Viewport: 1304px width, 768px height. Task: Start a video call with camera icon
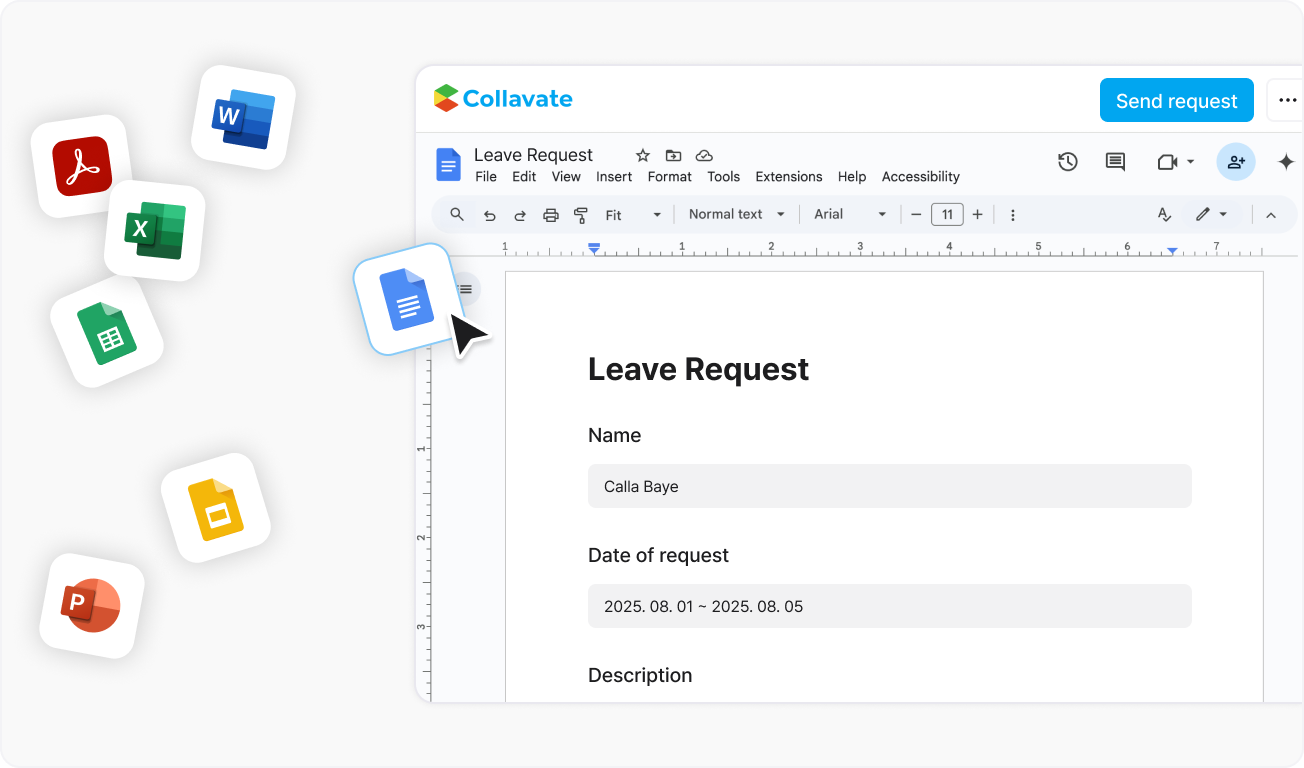pyautogui.click(x=1167, y=162)
